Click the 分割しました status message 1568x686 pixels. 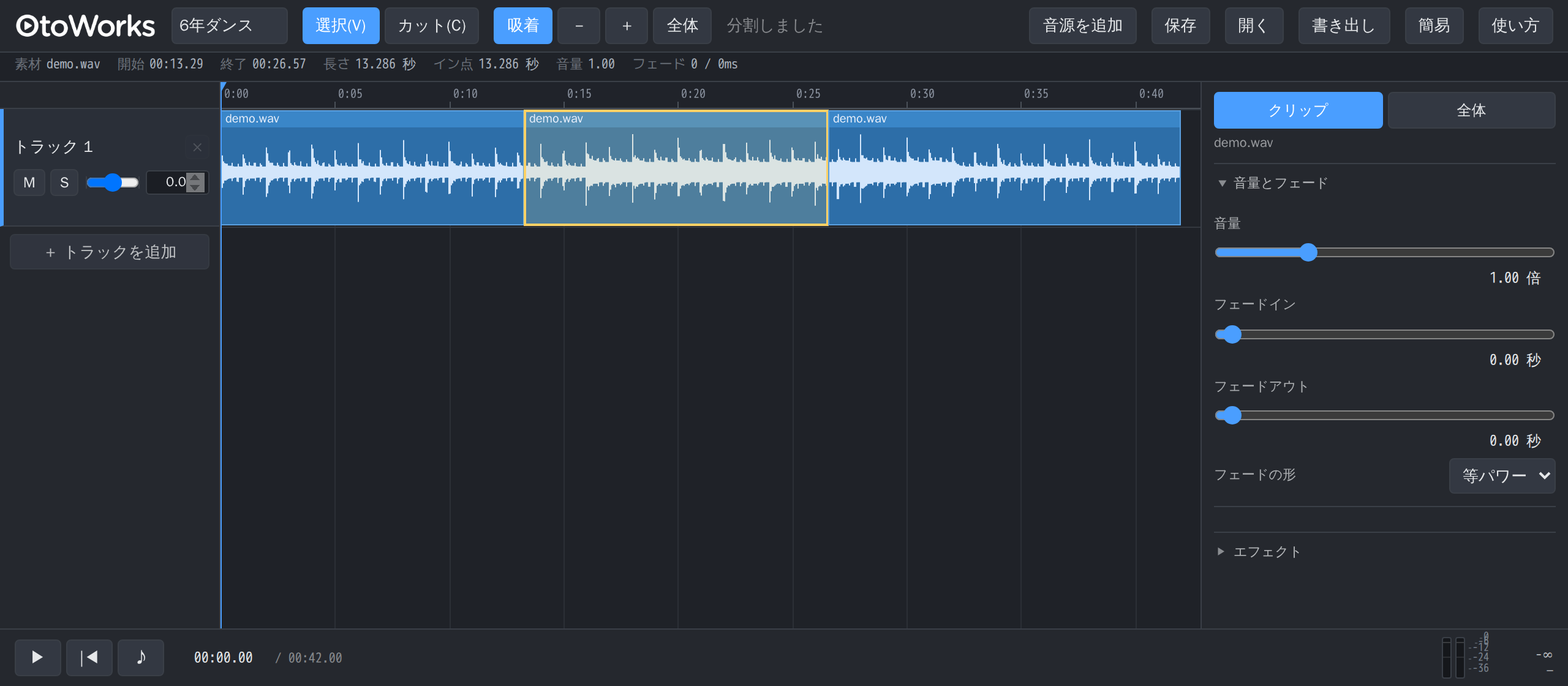pyautogui.click(x=775, y=26)
